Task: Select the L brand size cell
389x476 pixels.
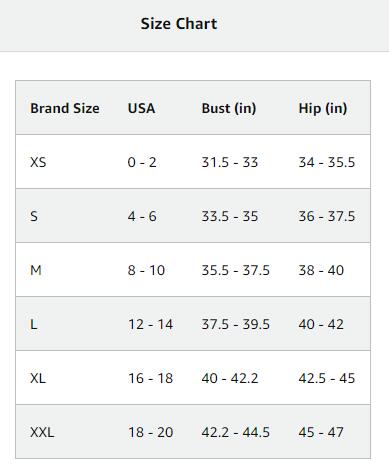Action: [x=33, y=324]
